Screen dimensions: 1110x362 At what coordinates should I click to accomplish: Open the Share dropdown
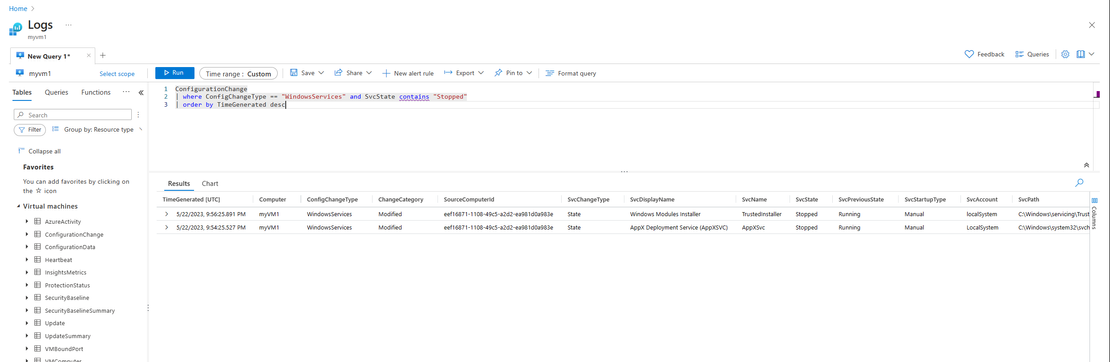tap(353, 73)
